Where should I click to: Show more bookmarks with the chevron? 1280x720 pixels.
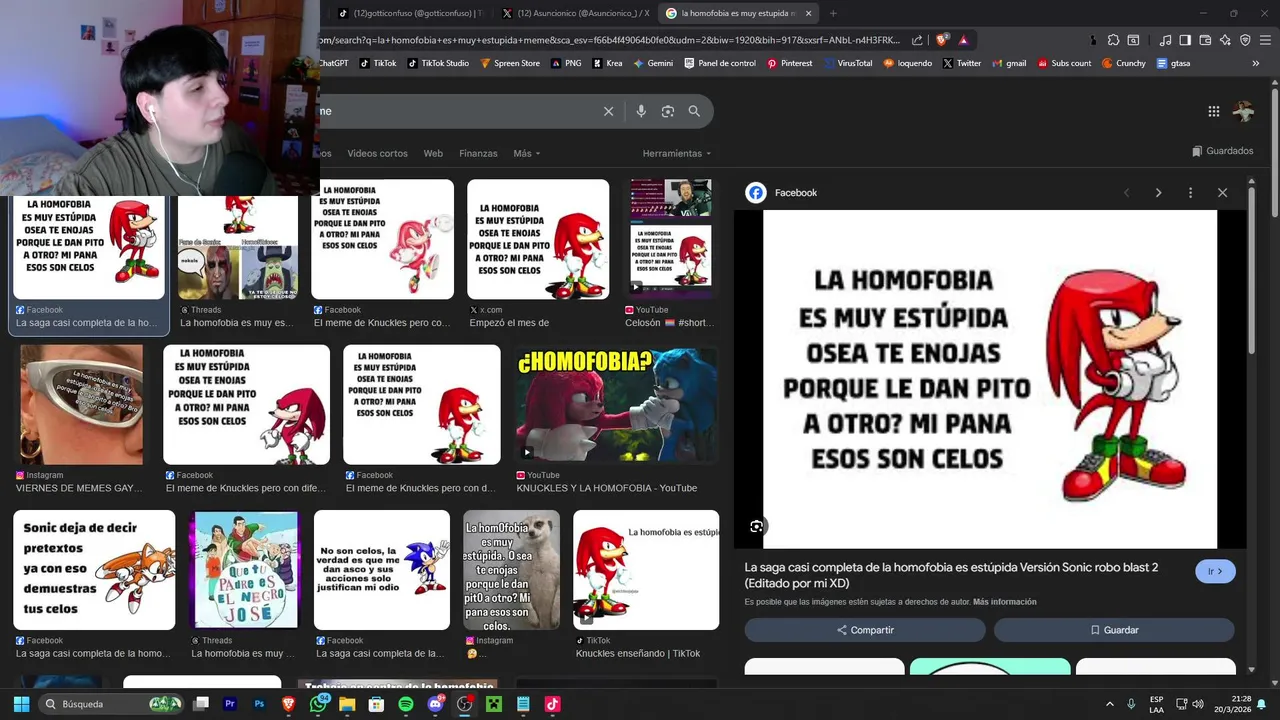click(1256, 63)
